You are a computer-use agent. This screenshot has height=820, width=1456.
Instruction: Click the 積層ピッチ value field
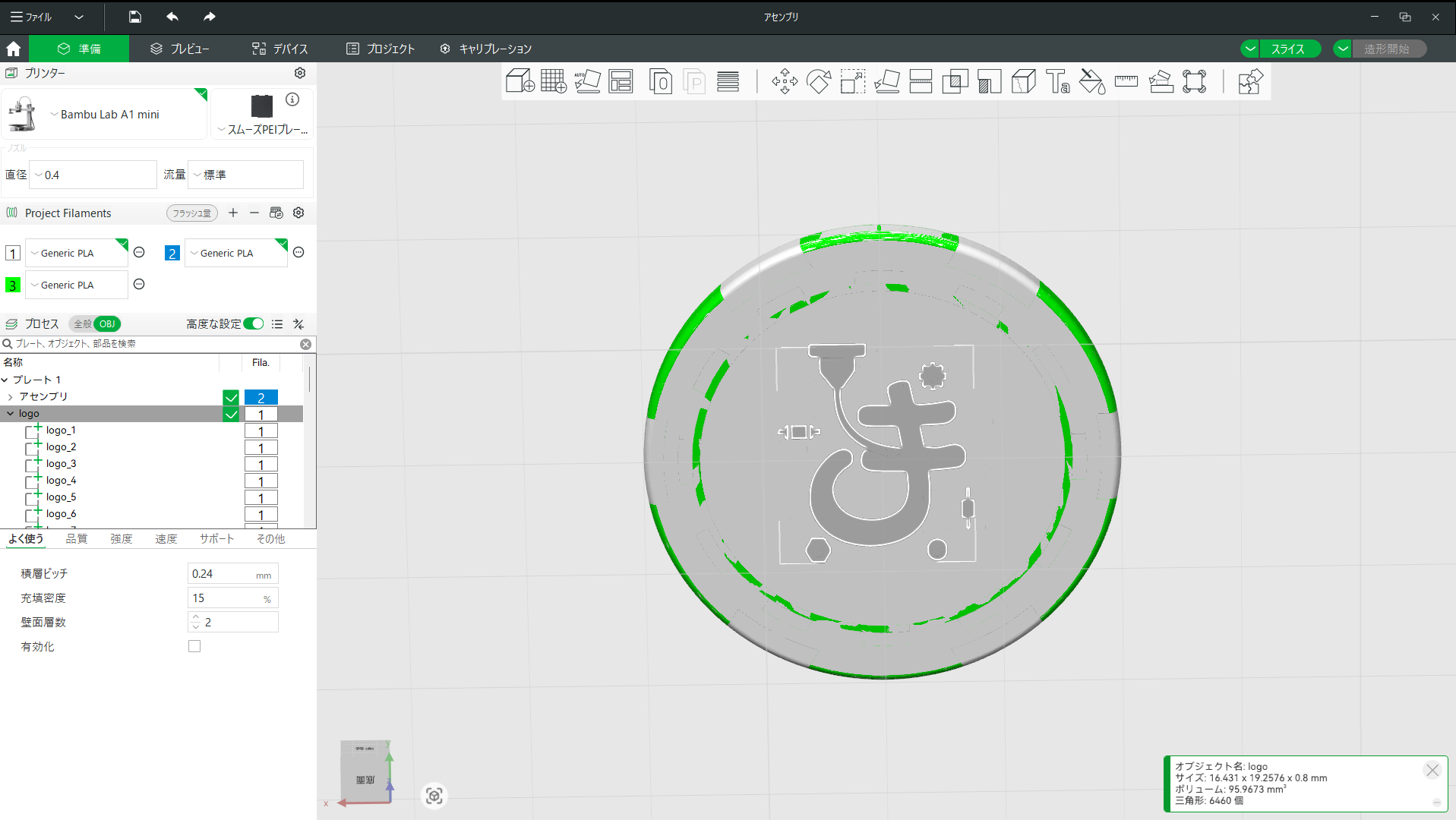[x=232, y=573]
